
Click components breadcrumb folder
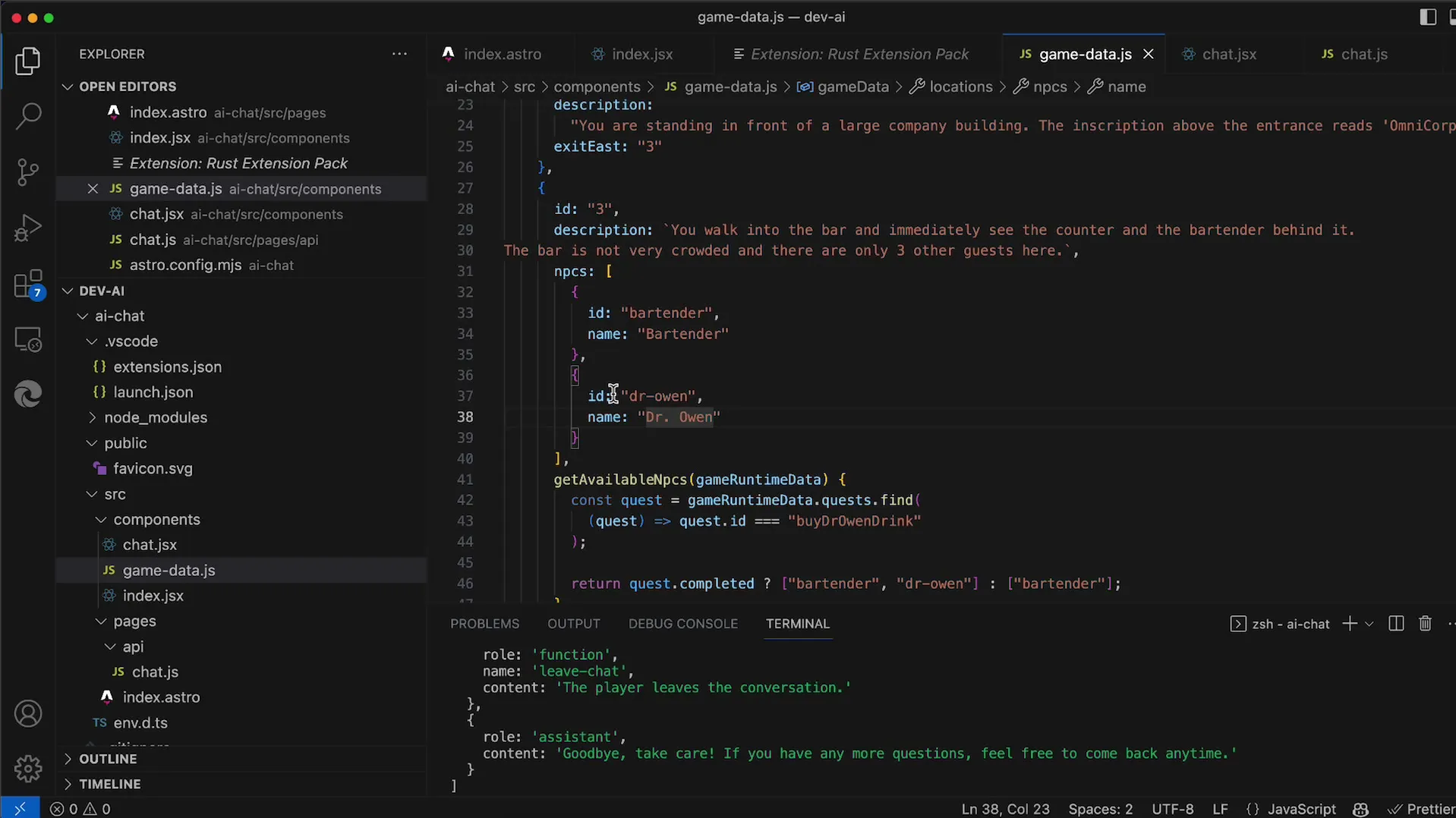597,87
